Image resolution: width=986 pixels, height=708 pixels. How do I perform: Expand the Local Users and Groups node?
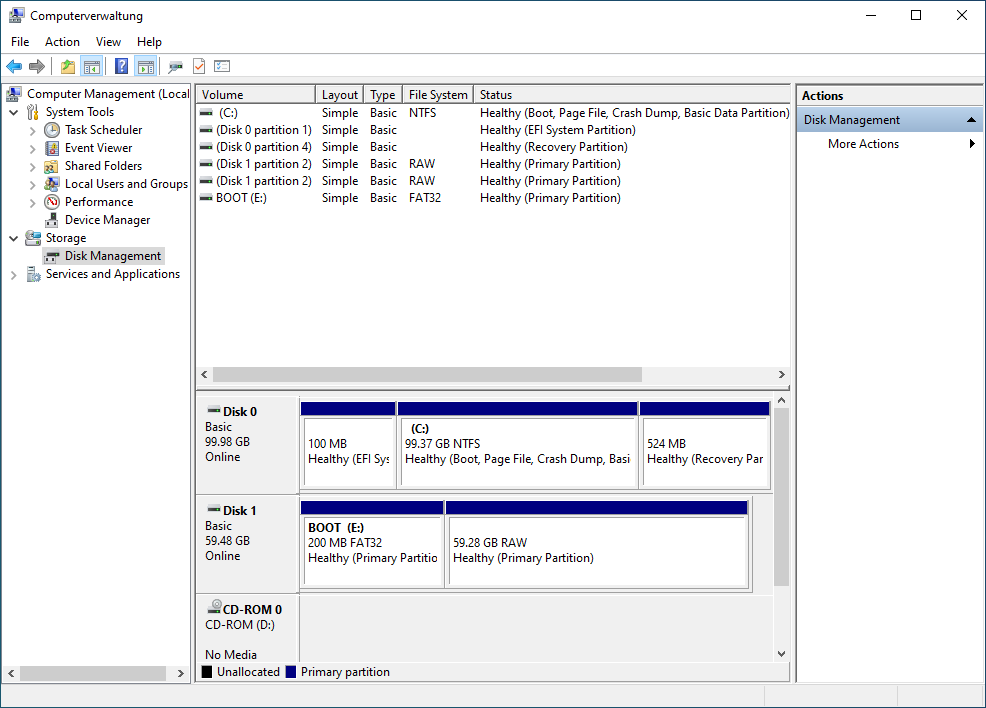33,185
